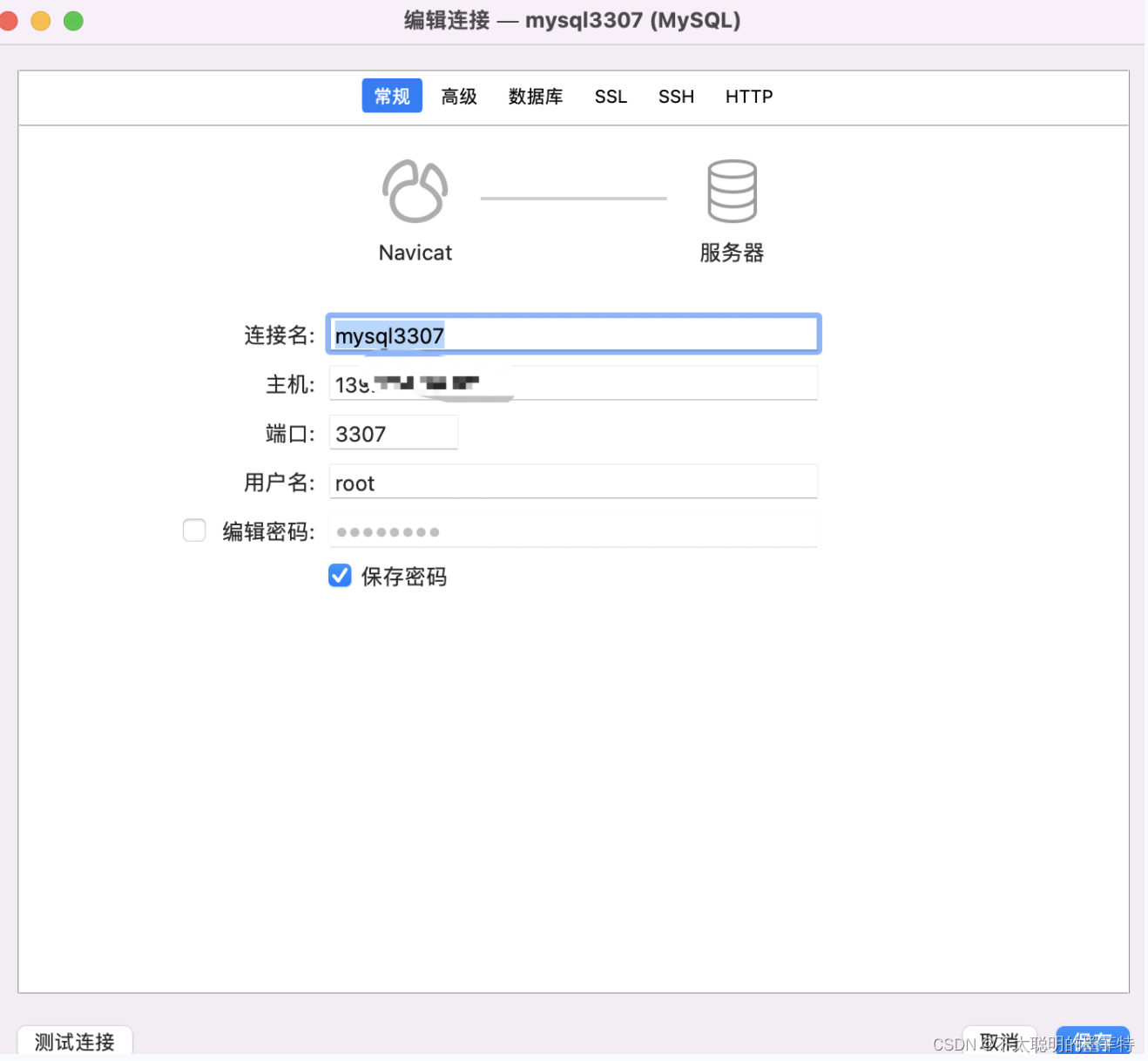Click the 服务器 label under database icon
The width and height of the screenshot is (1148, 1061).
click(x=732, y=253)
